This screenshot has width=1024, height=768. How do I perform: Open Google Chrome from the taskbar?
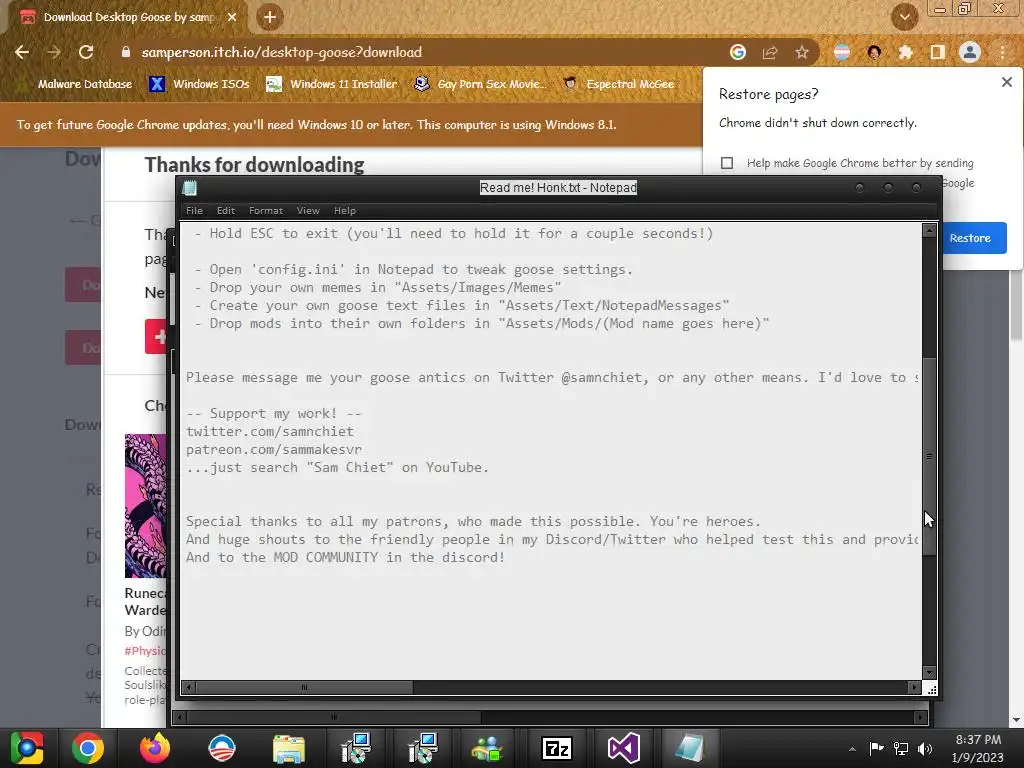88,748
